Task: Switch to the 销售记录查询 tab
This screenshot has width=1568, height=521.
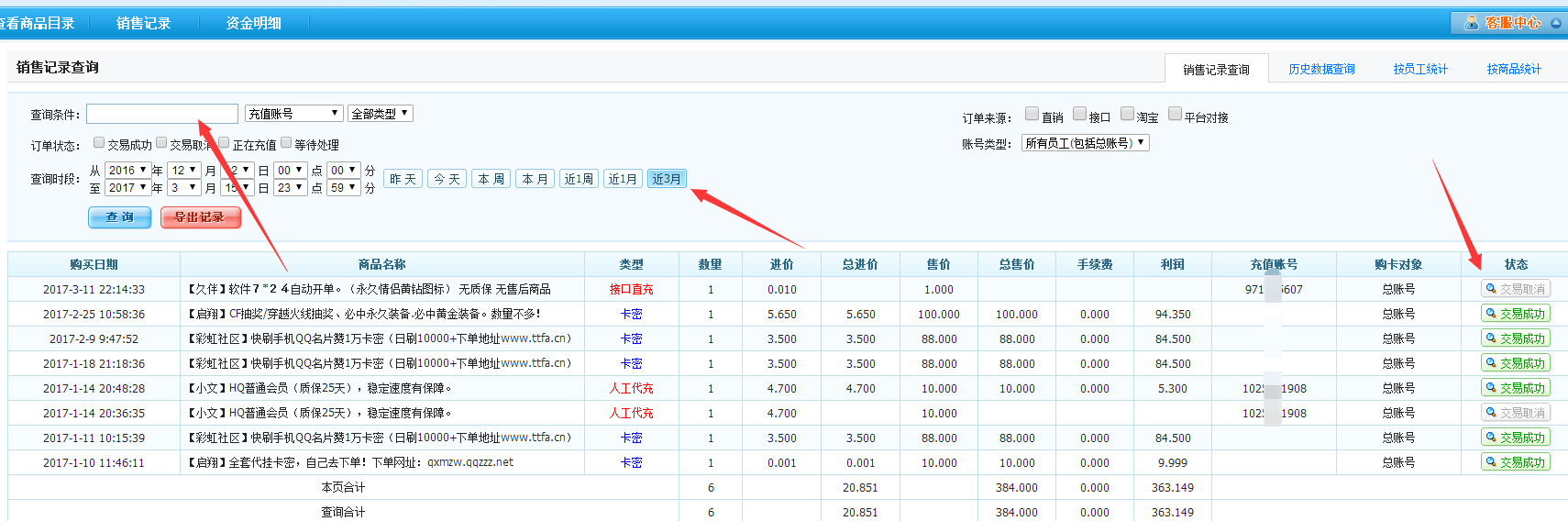Action: [x=1216, y=69]
